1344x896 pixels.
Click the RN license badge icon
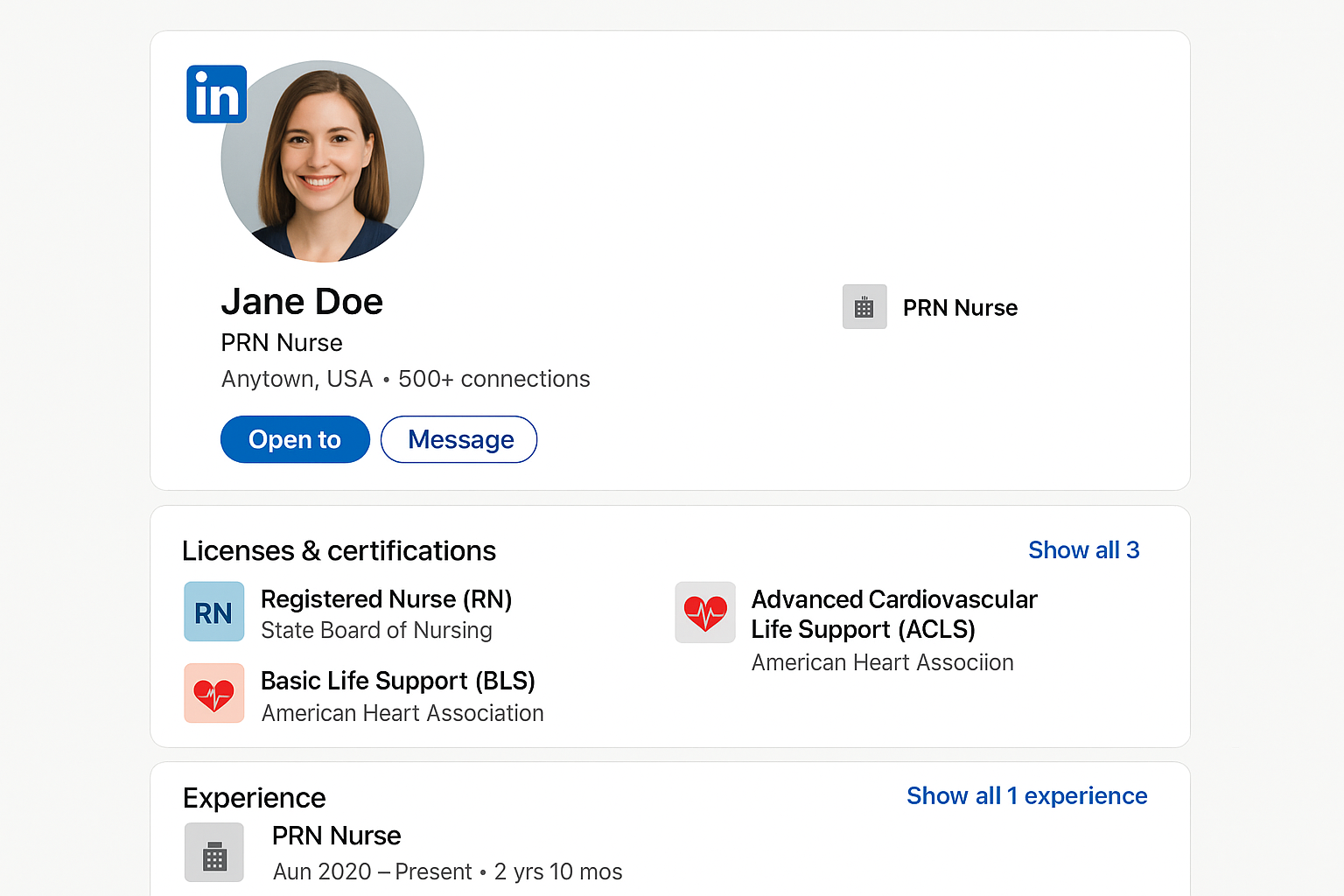coord(214,612)
